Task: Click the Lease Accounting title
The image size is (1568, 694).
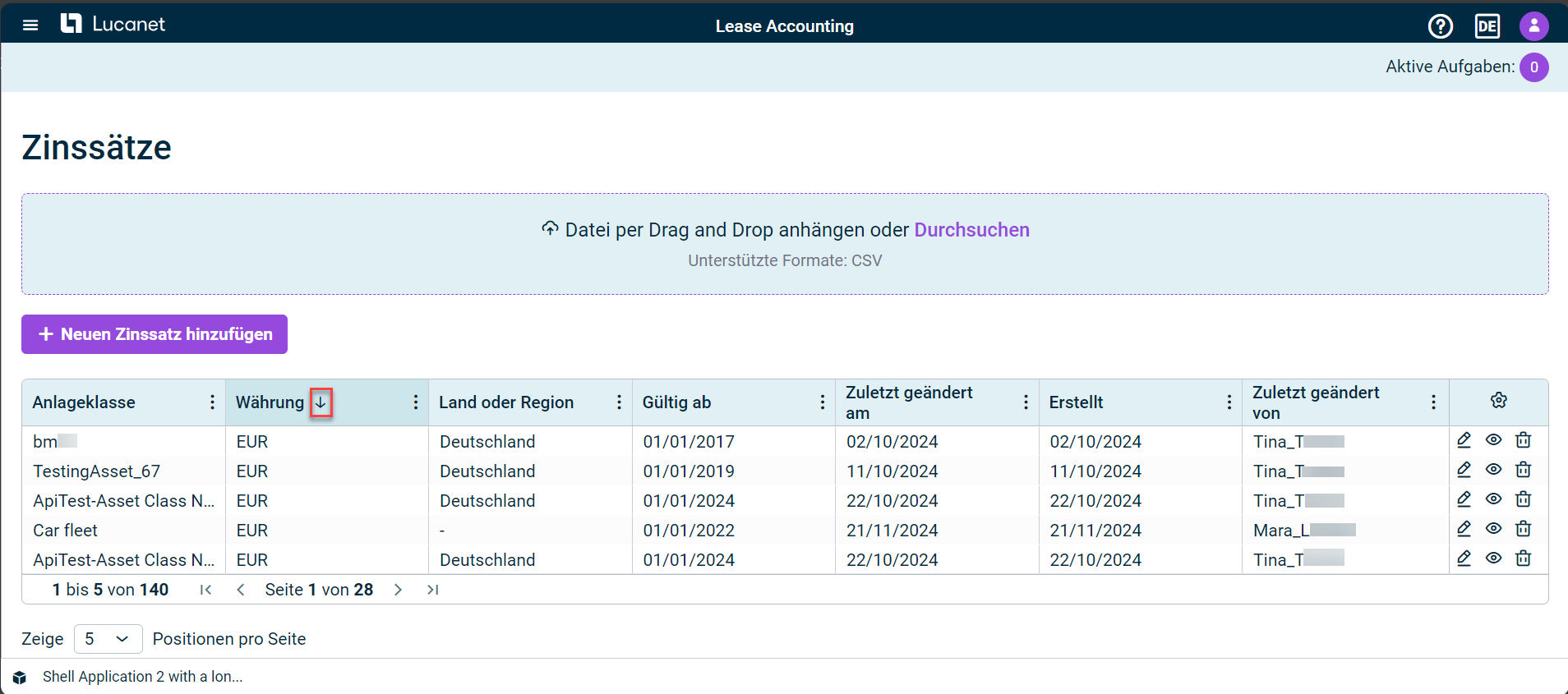Action: (785, 26)
